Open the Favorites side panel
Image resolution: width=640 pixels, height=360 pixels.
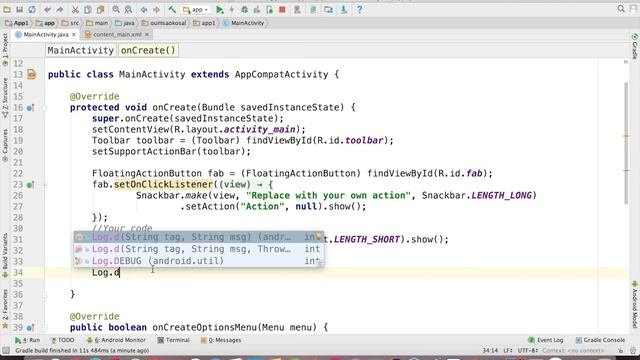(x=5, y=309)
